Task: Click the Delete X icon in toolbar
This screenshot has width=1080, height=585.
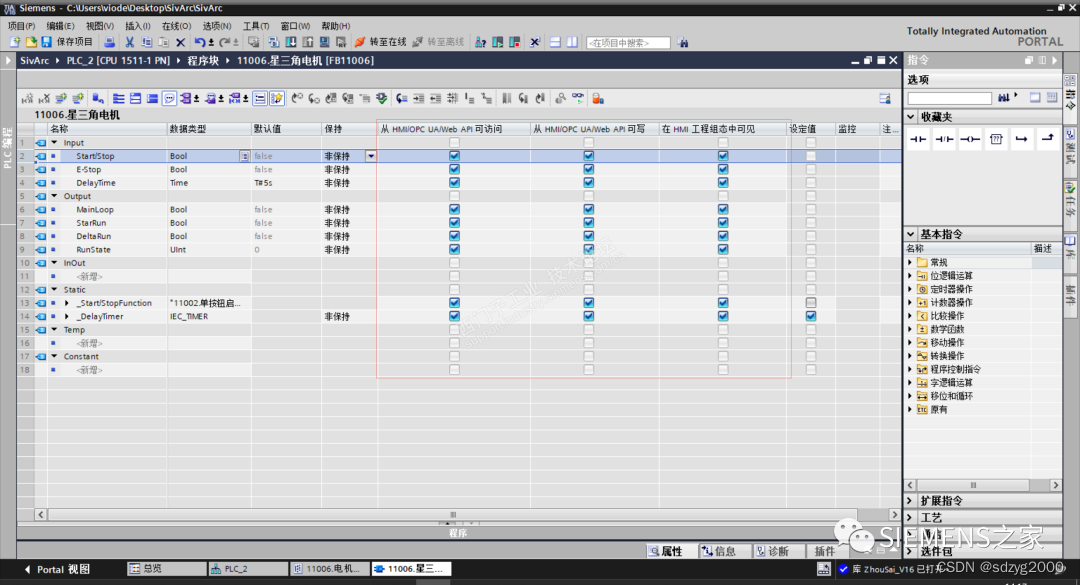Action: coord(180,42)
